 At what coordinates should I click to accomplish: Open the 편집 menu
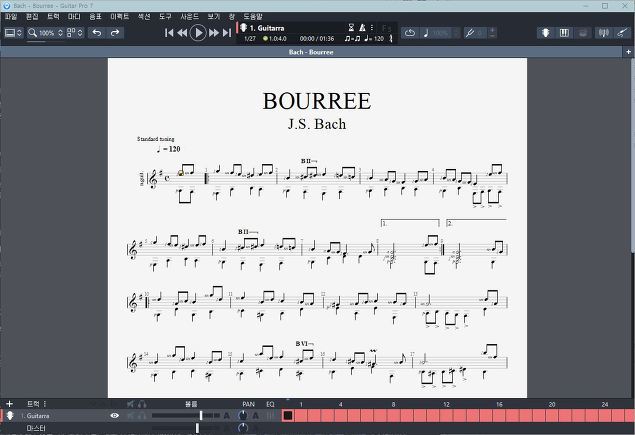tap(32, 17)
